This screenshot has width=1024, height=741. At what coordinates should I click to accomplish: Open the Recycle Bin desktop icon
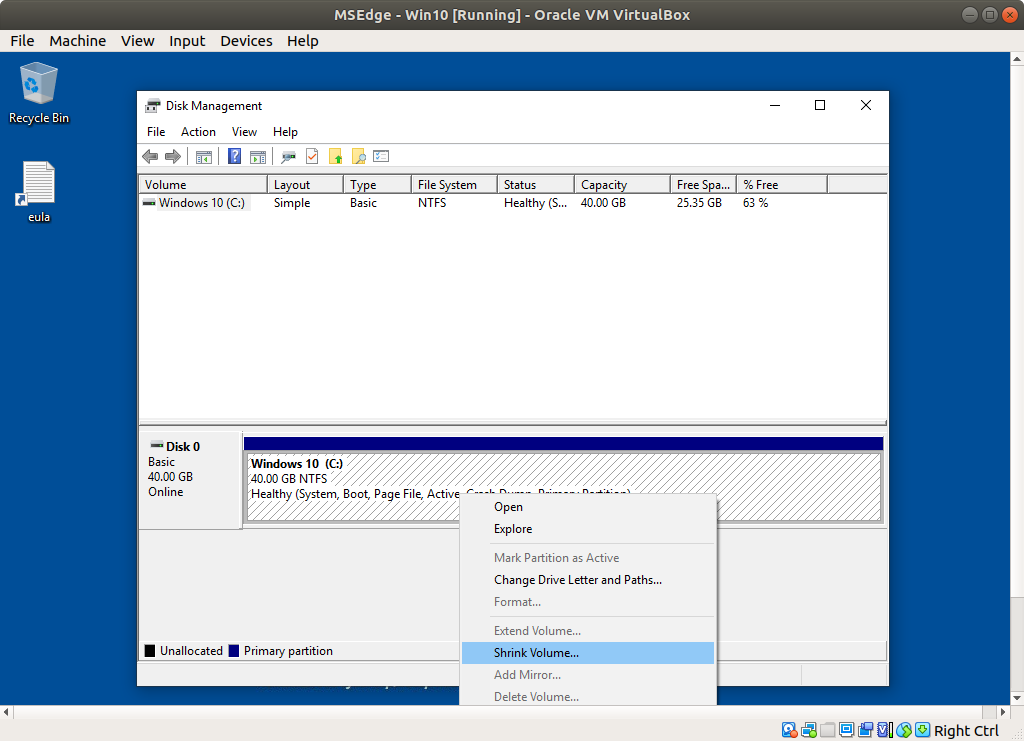point(39,93)
